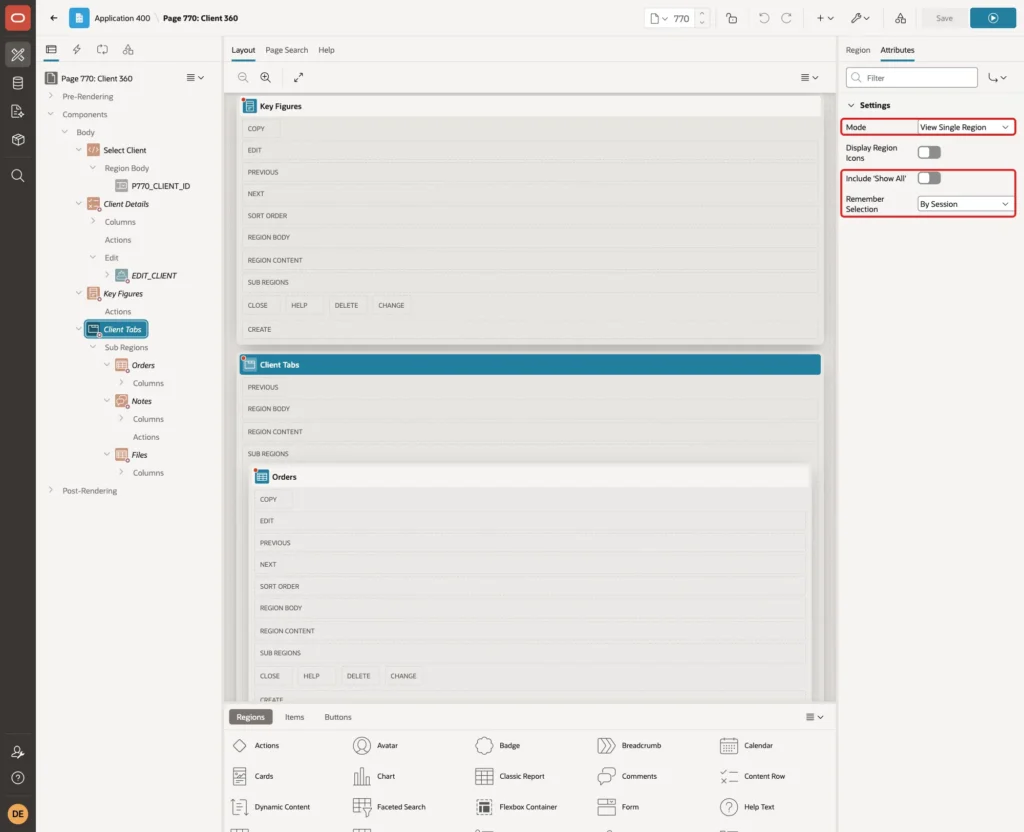Image resolution: width=1024 pixels, height=832 pixels.
Task: Open the layout options menu
Action: point(809,77)
